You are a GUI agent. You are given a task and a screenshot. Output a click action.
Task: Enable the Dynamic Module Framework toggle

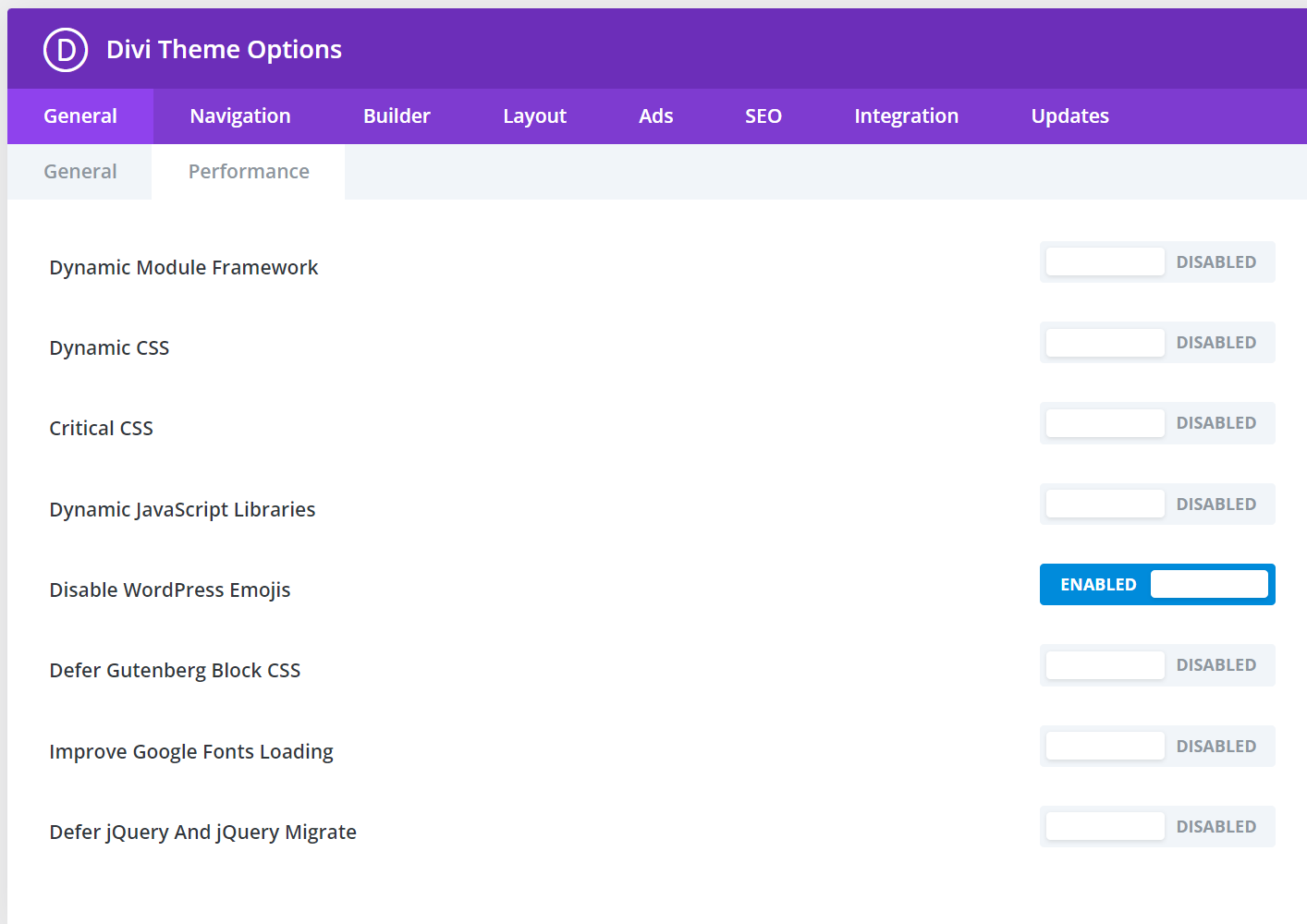pyautogui.click(x=1157, y=262)
